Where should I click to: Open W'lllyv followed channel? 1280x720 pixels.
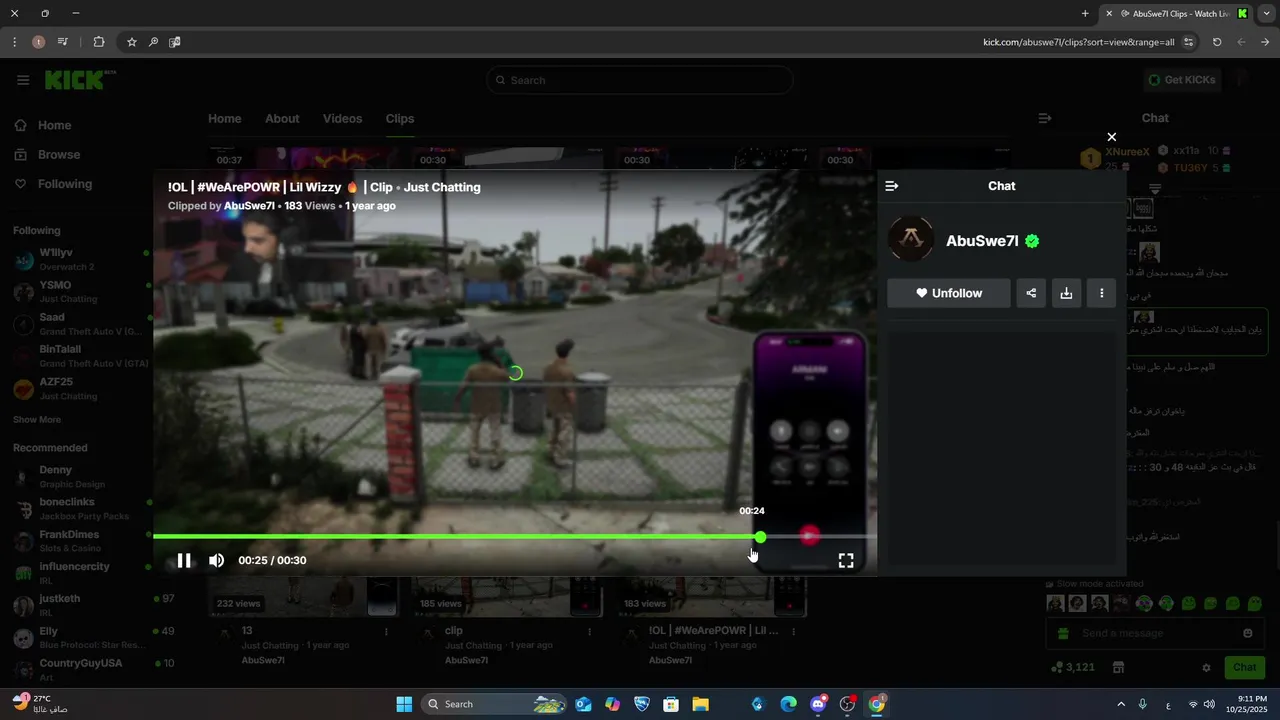80,260
